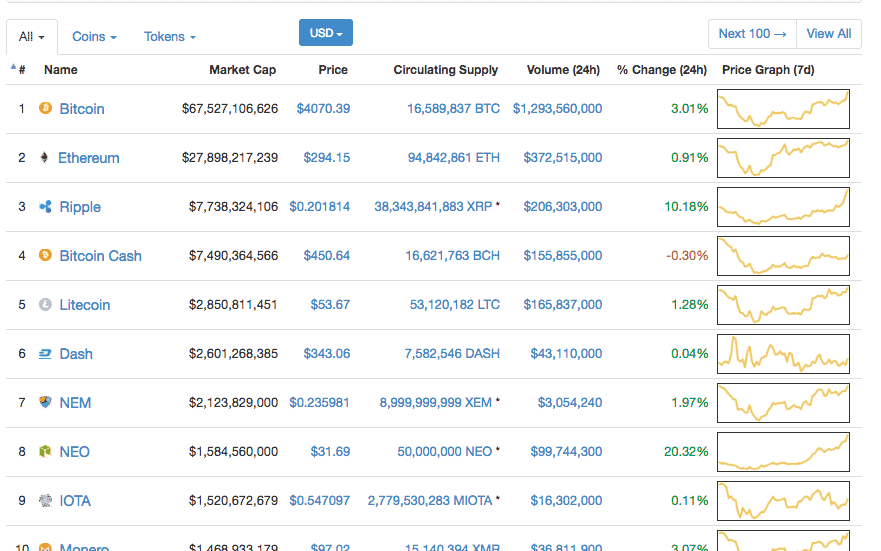Open Litecoin 7d price graph
This screenshot has height=551, width=881.
tap(783, 304)
